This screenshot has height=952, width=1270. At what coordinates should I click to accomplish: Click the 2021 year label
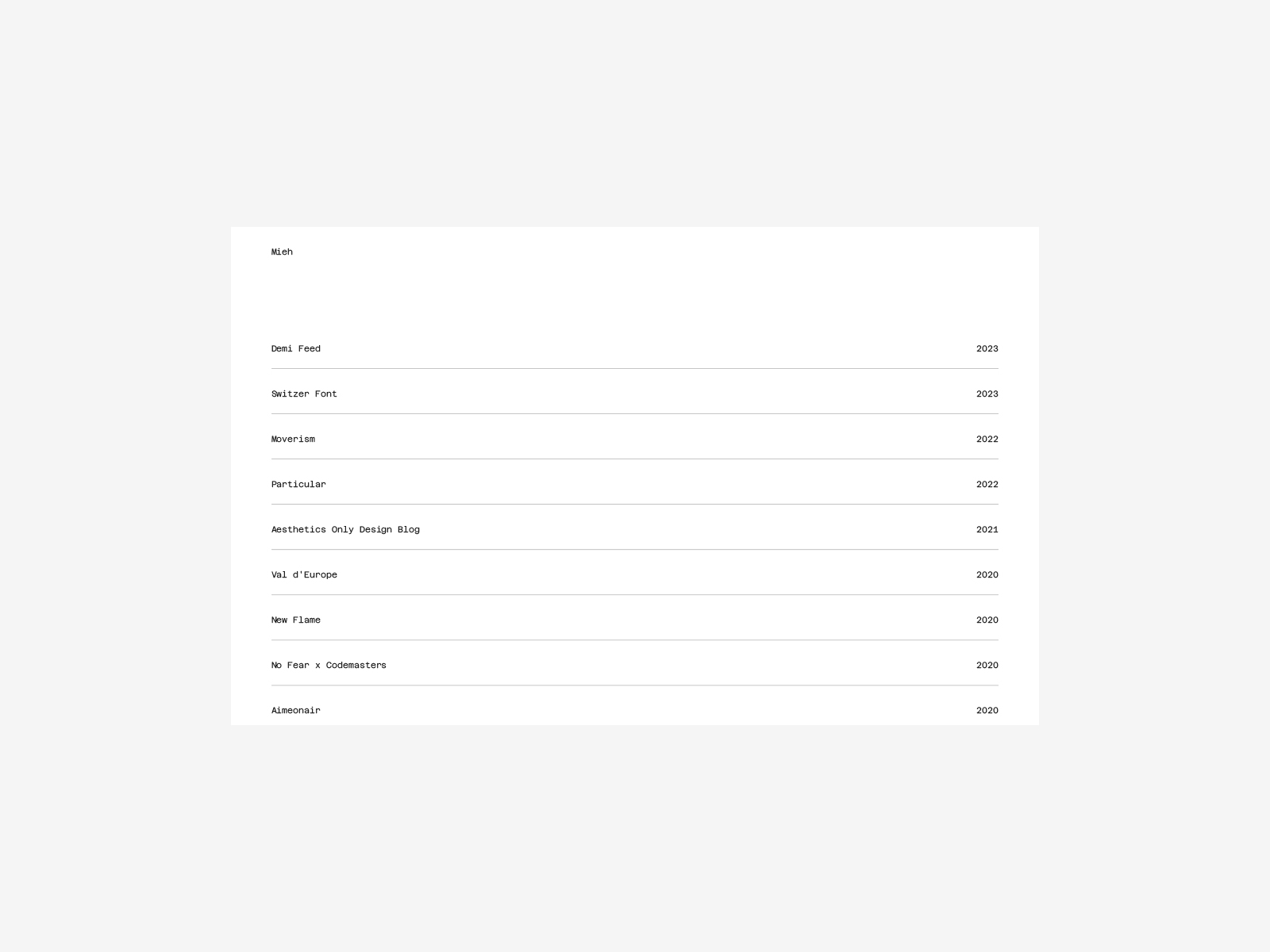point(987,530)
